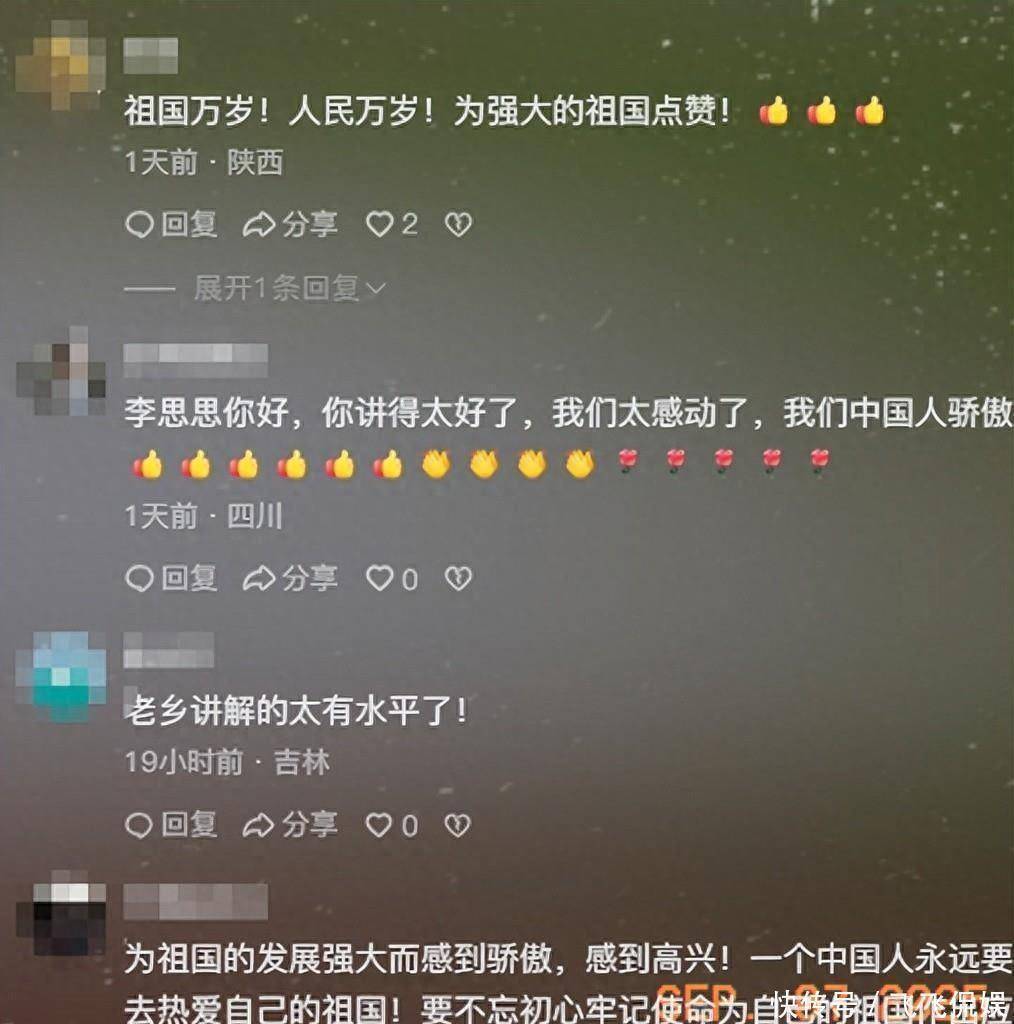
Task: Click the chevron next to 展开1条回复
Action: click(375, 289)
